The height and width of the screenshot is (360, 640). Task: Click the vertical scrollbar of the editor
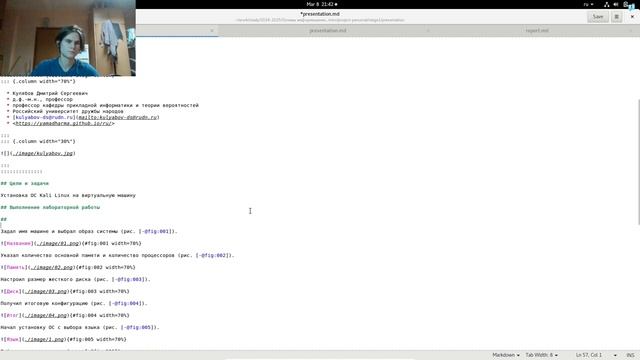pyautogui.click(x=638, y=162)
